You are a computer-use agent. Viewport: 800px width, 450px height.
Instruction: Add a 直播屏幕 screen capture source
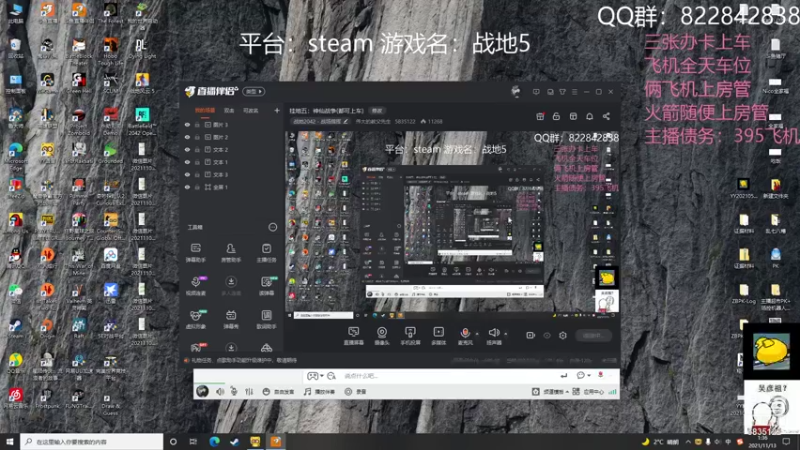pos(353,336)
